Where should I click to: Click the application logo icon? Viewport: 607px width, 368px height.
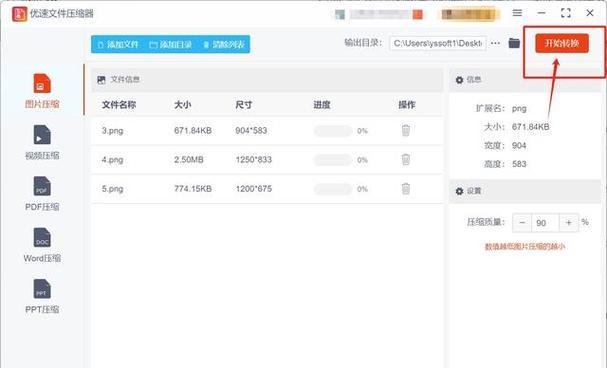tap(19, 14)
